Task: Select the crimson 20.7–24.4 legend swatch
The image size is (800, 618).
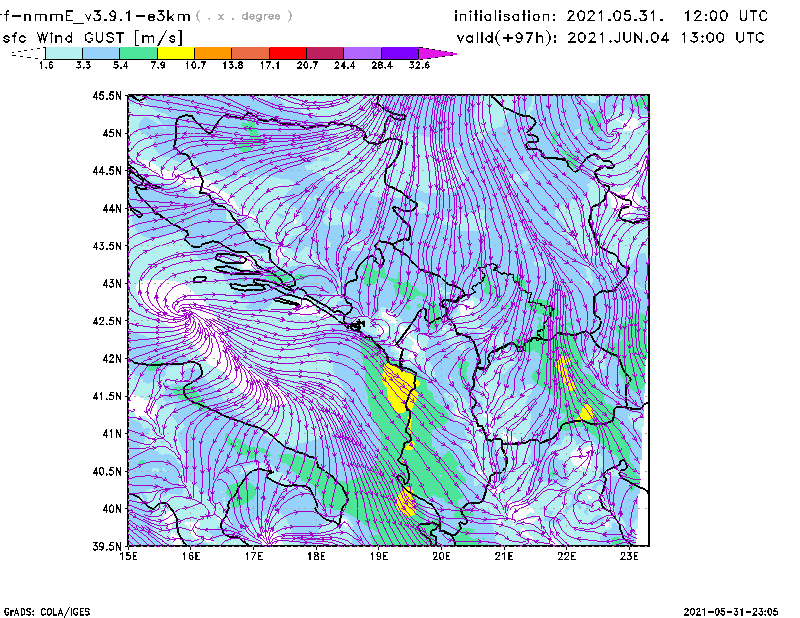Action: 325,53
